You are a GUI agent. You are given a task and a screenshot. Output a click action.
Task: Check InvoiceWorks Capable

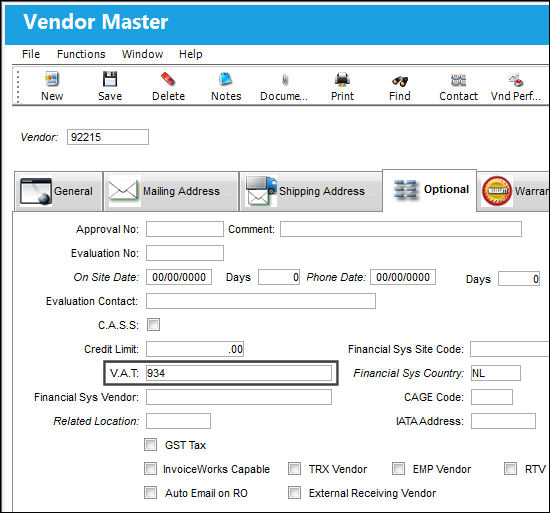(x=150, y=468)
